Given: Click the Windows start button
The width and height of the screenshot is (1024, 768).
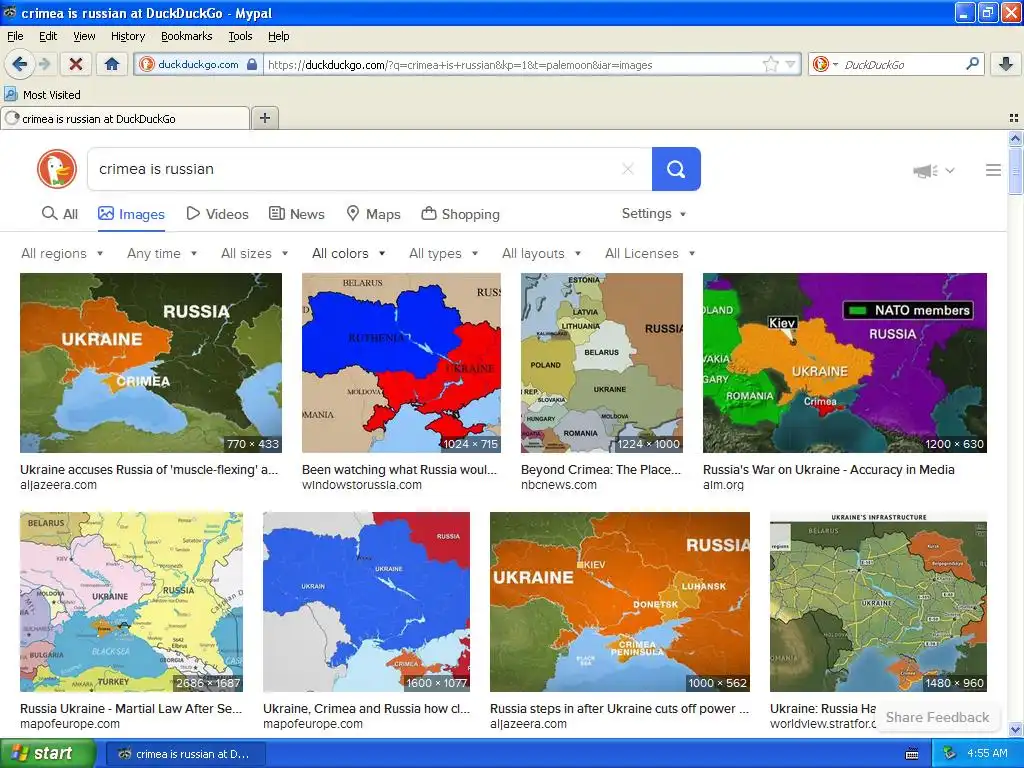Looking at the screenshot, I should tap(48, 754).
